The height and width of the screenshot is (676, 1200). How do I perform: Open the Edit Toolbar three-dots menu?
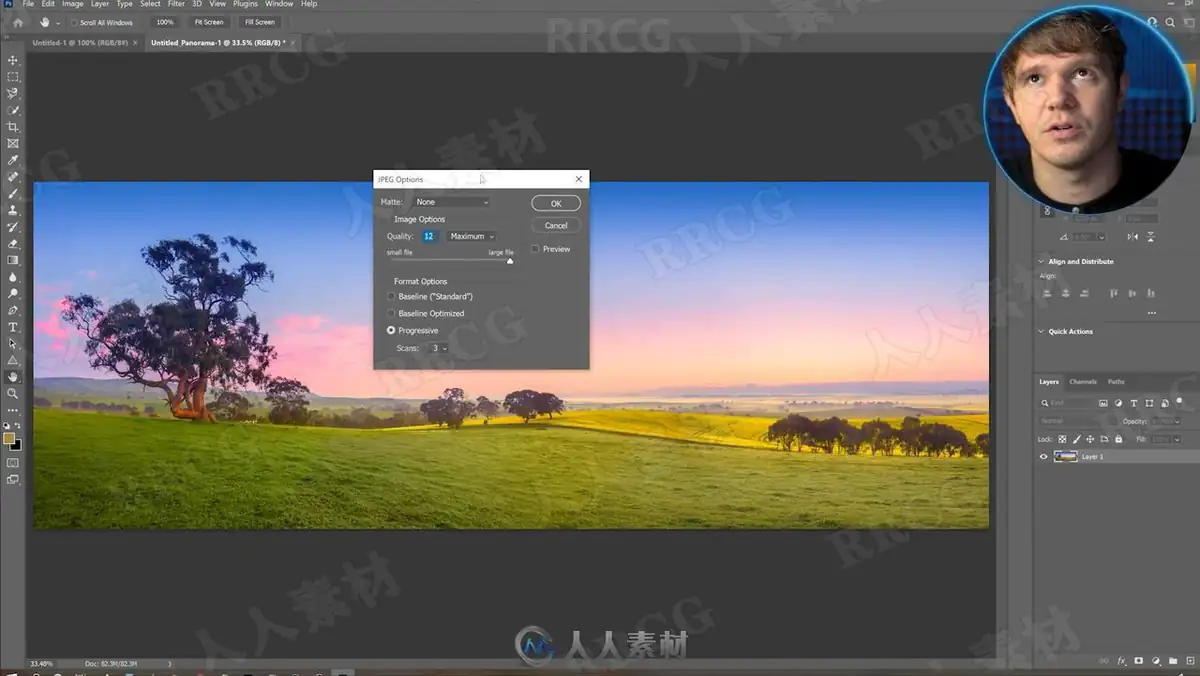13,410
